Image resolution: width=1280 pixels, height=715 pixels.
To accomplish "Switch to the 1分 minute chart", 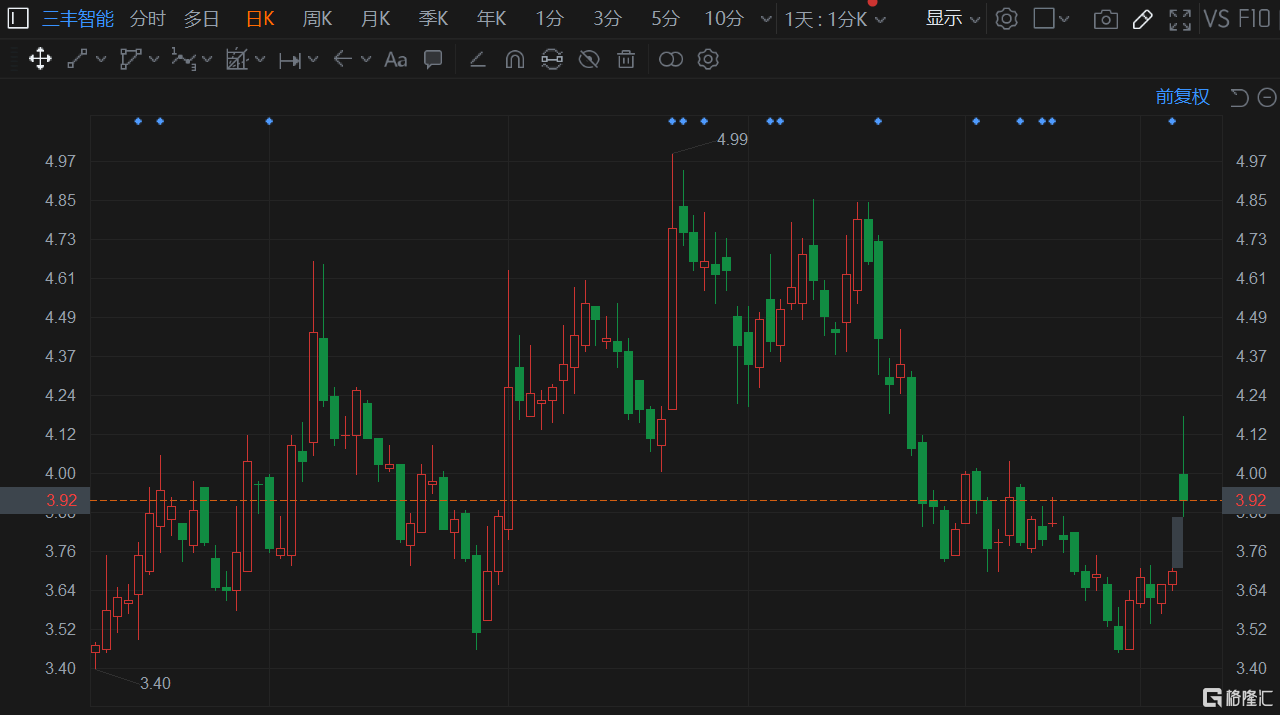I will pyautogui.click(x=549, y=18).
